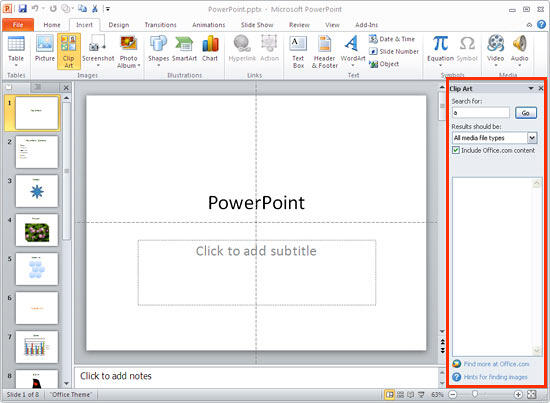Insert a Table from ribbon
Viewport: 550px width, 403px height.
coord(16,52)
